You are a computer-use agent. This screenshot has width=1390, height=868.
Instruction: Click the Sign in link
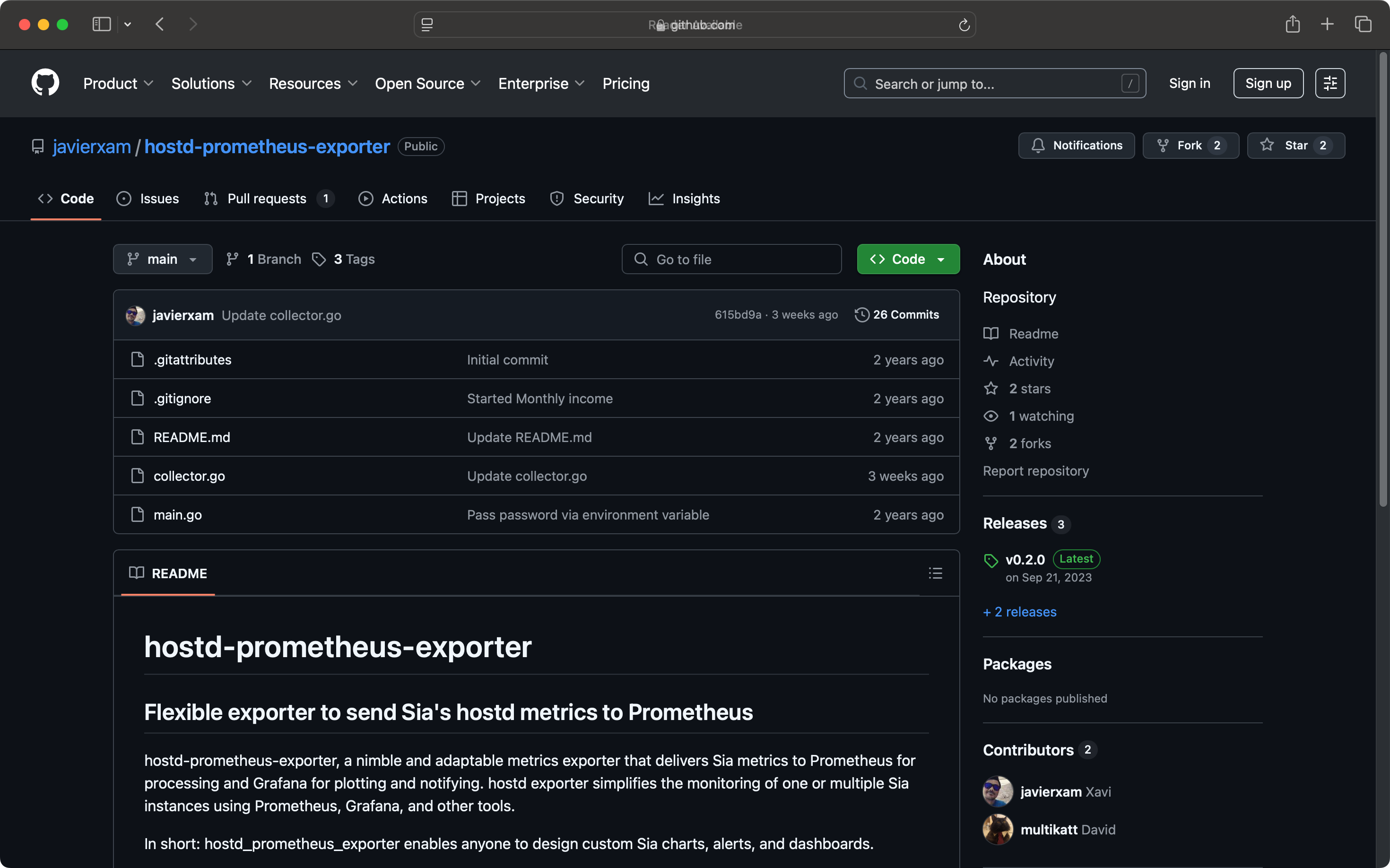click(x=1189, y=83)
